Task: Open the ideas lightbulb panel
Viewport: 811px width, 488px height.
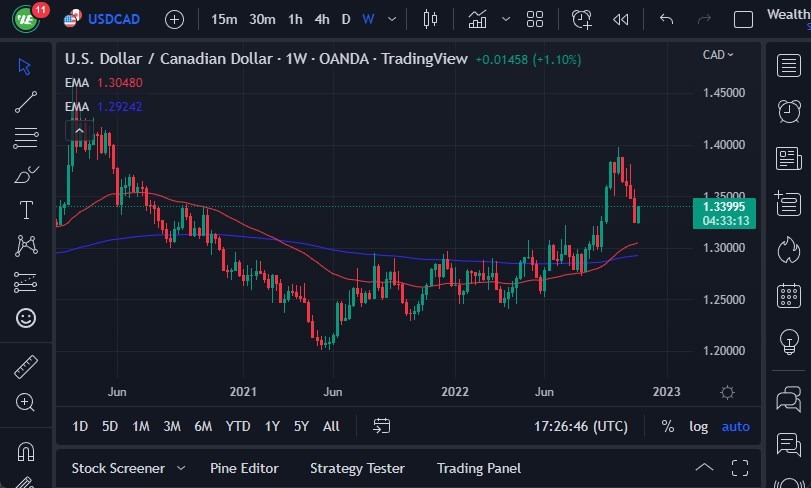Action: click(x=788, y=342)
